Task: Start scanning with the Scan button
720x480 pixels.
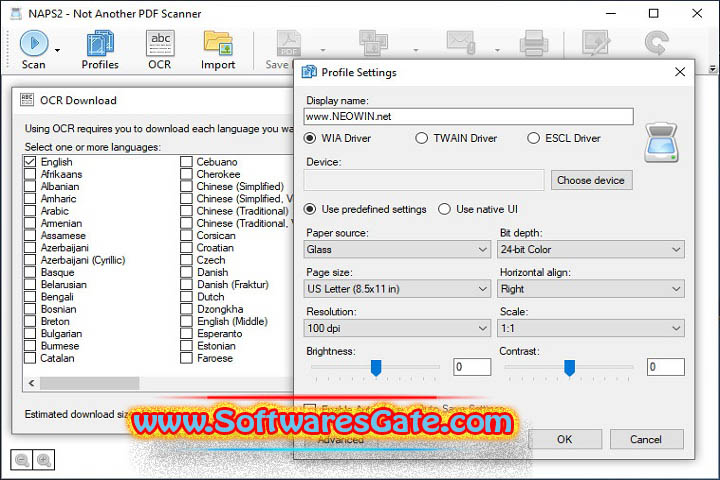Action: coord(34,50)
